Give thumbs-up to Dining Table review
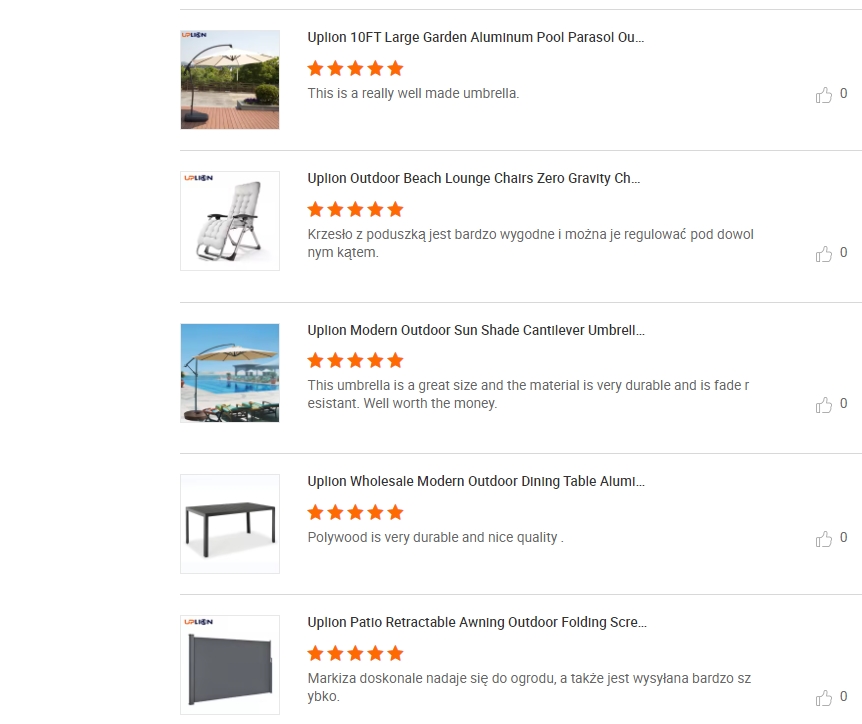Viewport: 862px width, 724px height. pos(824,539)
